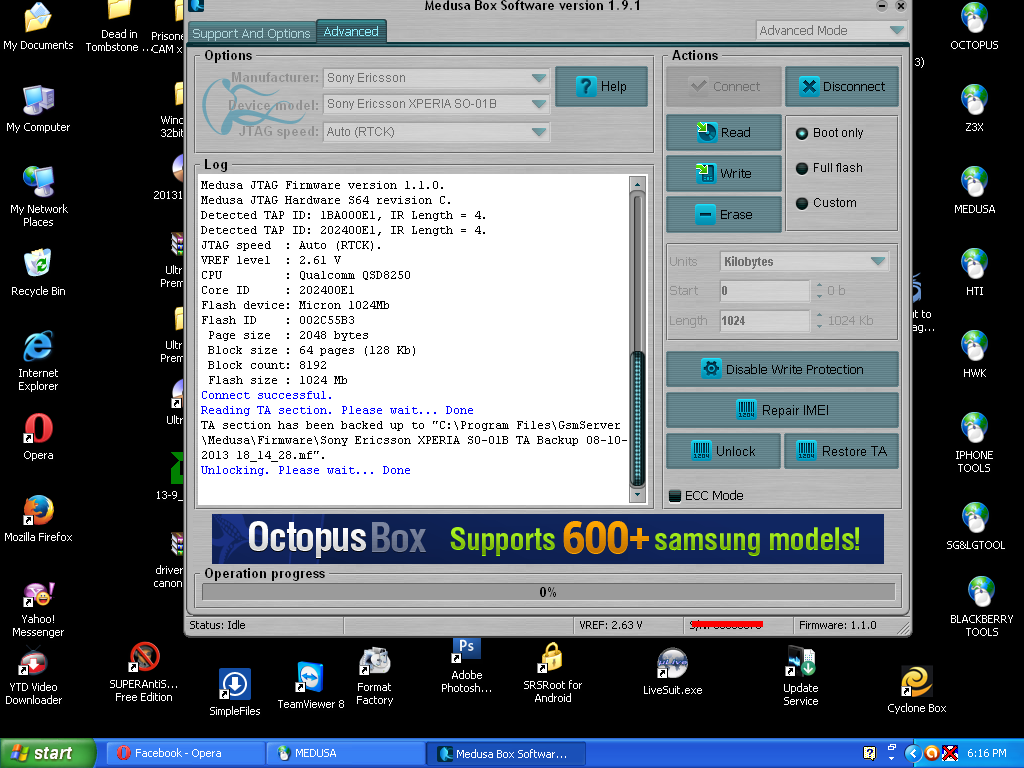Viewport: 1024px width, 768px height.
Task: Select the Advanced tab
Action: 351,31
